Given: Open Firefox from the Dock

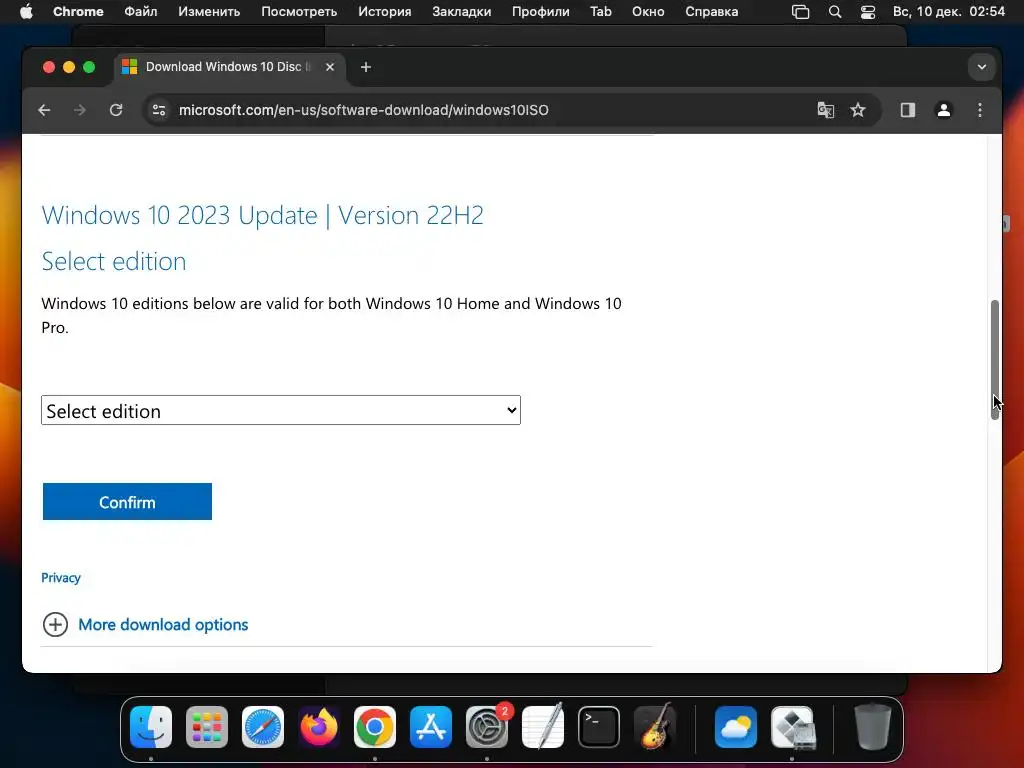Looking at the screenshot, I should pyautogui.click(x=319, y=727).
